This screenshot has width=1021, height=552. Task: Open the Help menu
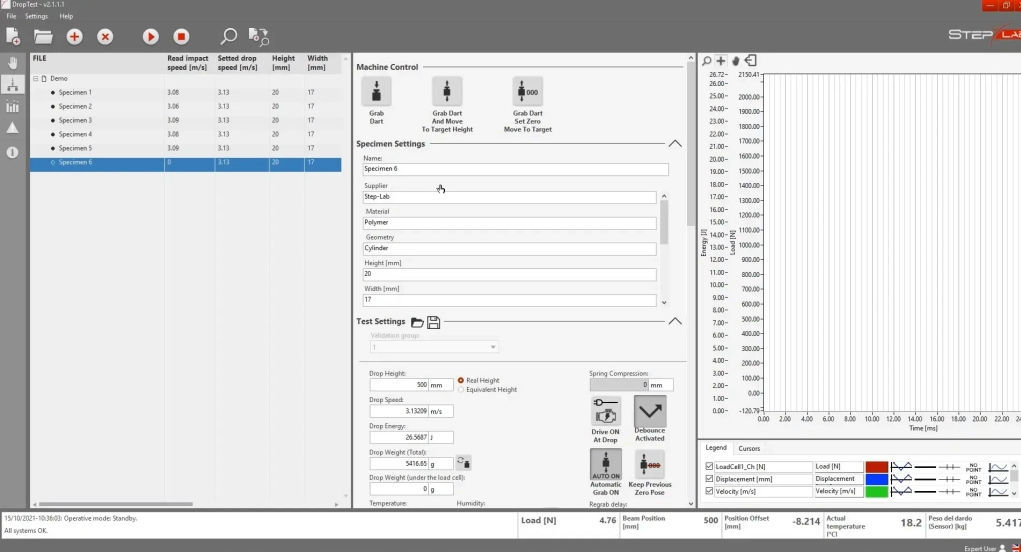tap(66, 16)
